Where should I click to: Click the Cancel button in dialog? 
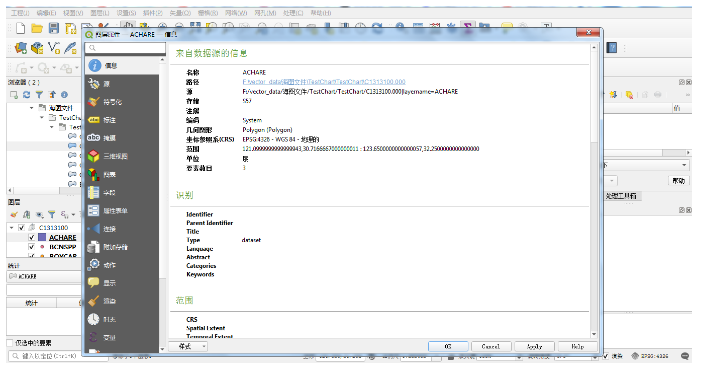click(x=490, y=346)
